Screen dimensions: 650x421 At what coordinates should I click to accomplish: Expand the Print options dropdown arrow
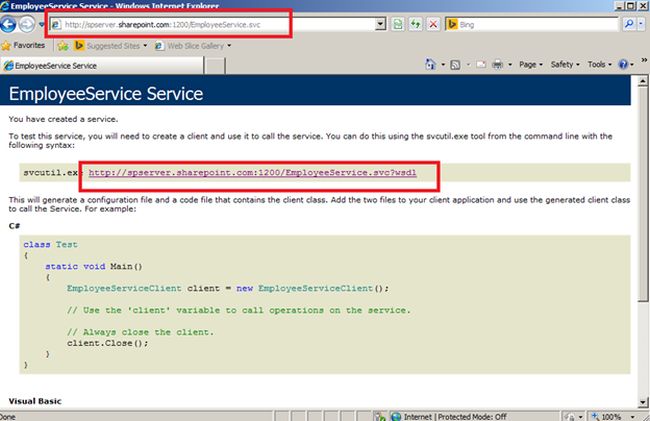pos(510,65)
